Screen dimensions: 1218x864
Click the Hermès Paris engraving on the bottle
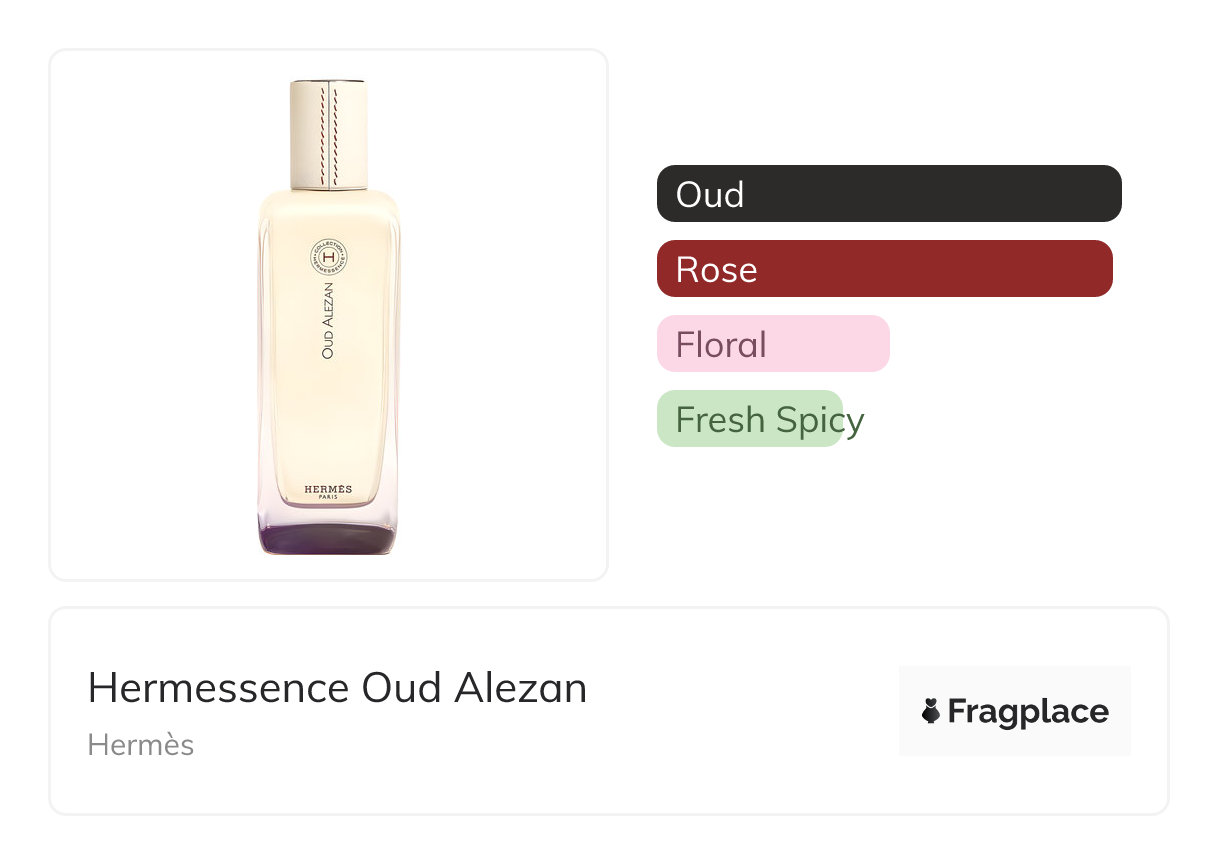pyautogui.click(x=328, y=492)
